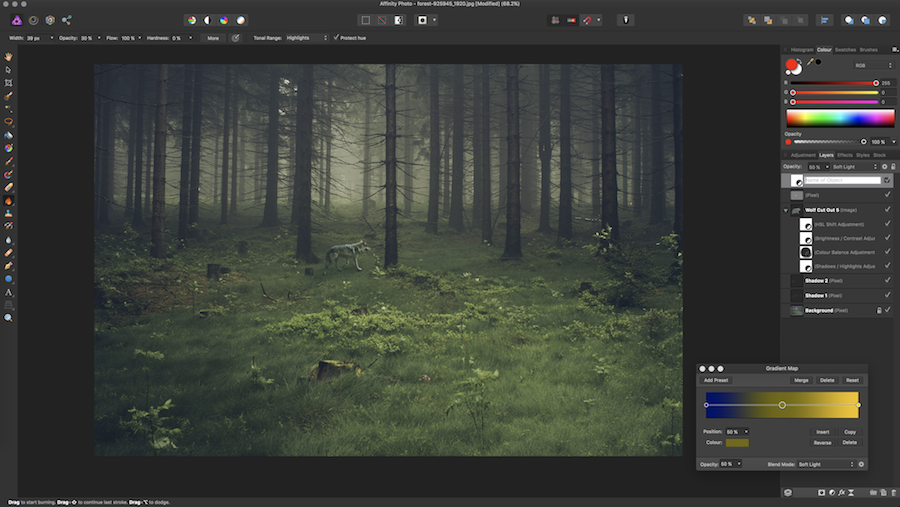900x507 pixels.
Task: Click the Add Preset button
Action: click(716, 380)
